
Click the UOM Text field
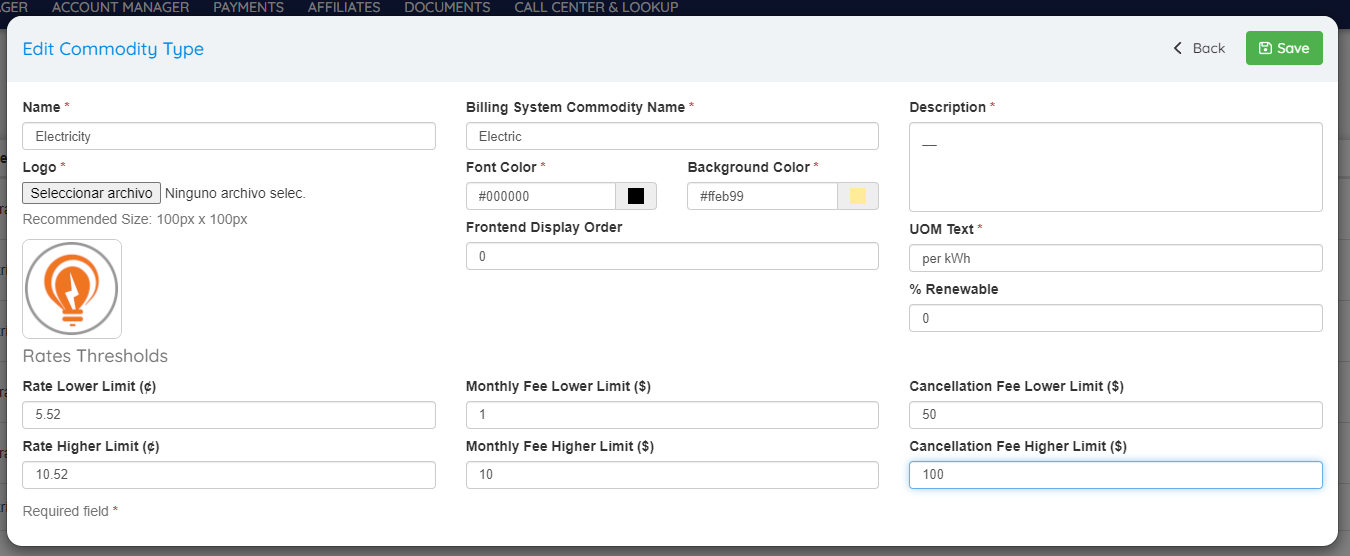coord(1116,258)
